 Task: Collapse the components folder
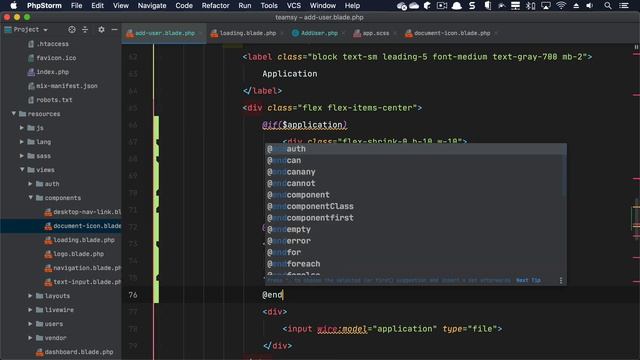30,198
